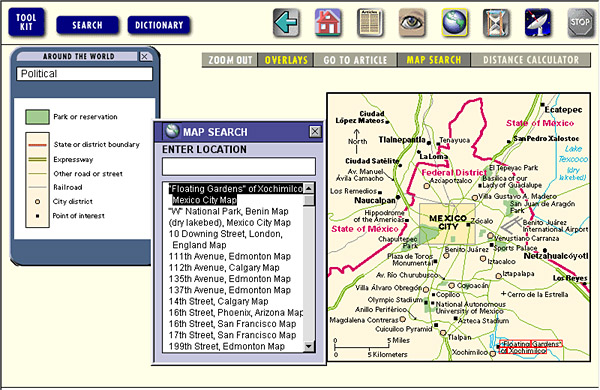The width and height of the screenshot is (600, 390).
Task: Click the back arrow icon
Action: [x=286, y=23]
